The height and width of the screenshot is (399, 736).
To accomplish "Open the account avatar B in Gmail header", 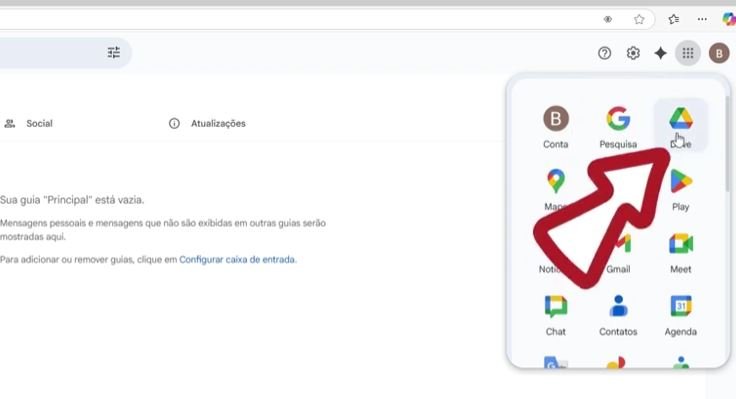I will point(719,53).
